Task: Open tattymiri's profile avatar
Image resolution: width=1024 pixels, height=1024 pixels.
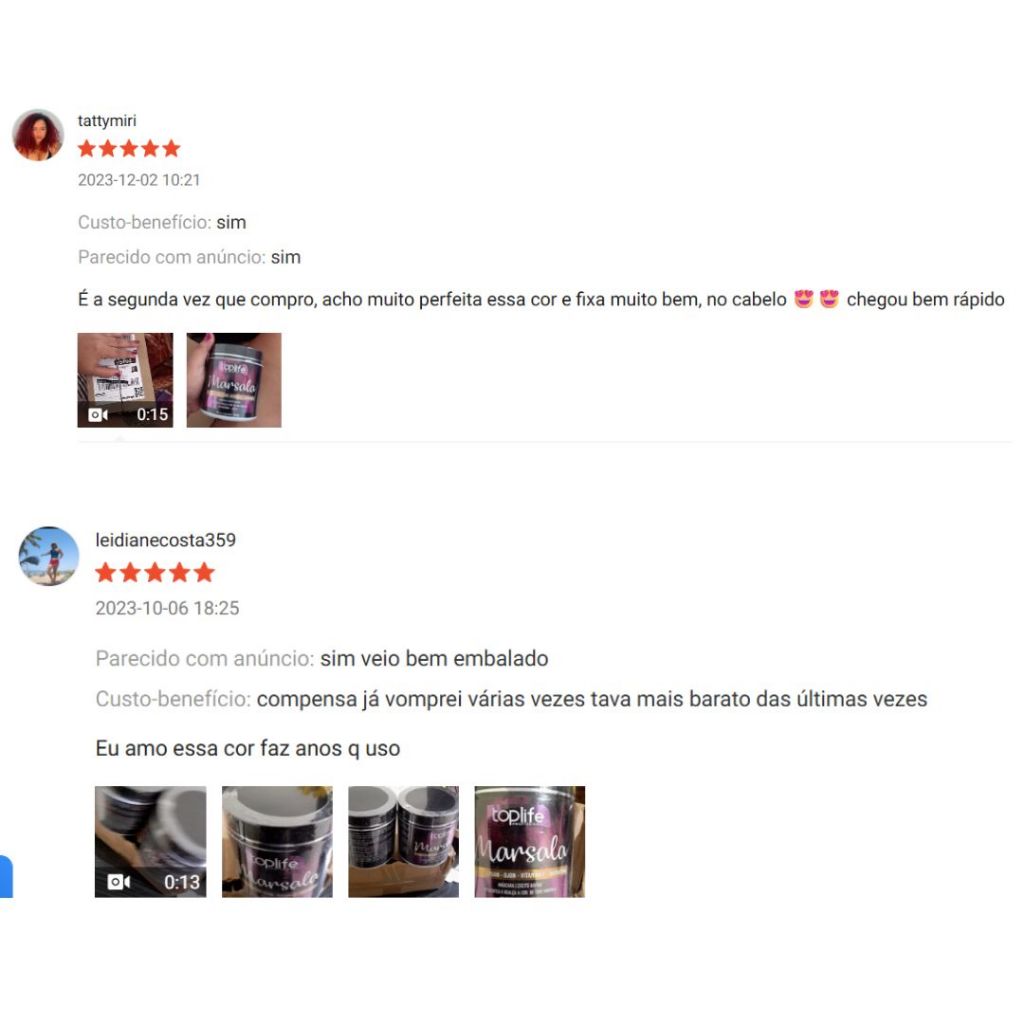Action: (38, 135)
